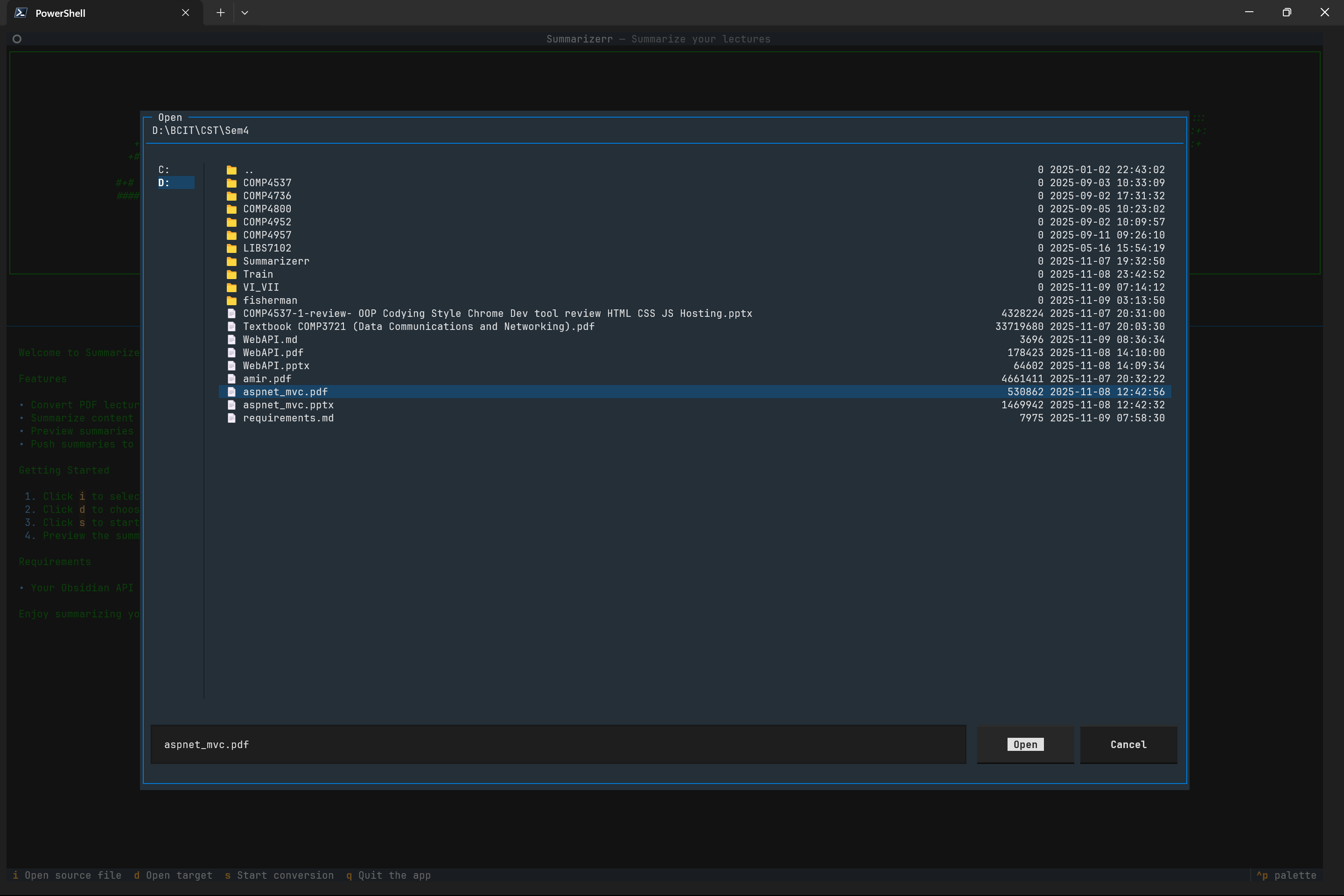Select the Textbook COMP3721 pdf file
Image resolution: width=1344 pixels, height=896 pixels.
(x=418, y=327)
